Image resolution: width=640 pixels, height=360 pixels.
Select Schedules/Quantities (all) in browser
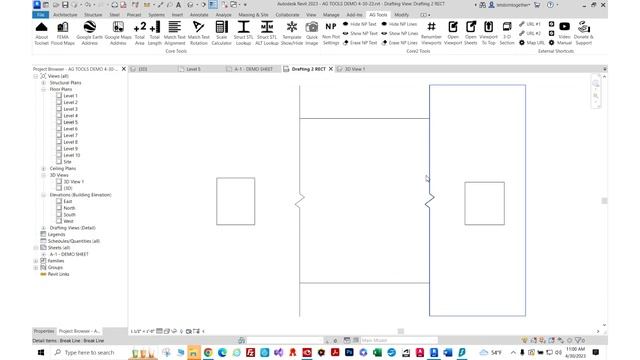coord(73,241)
